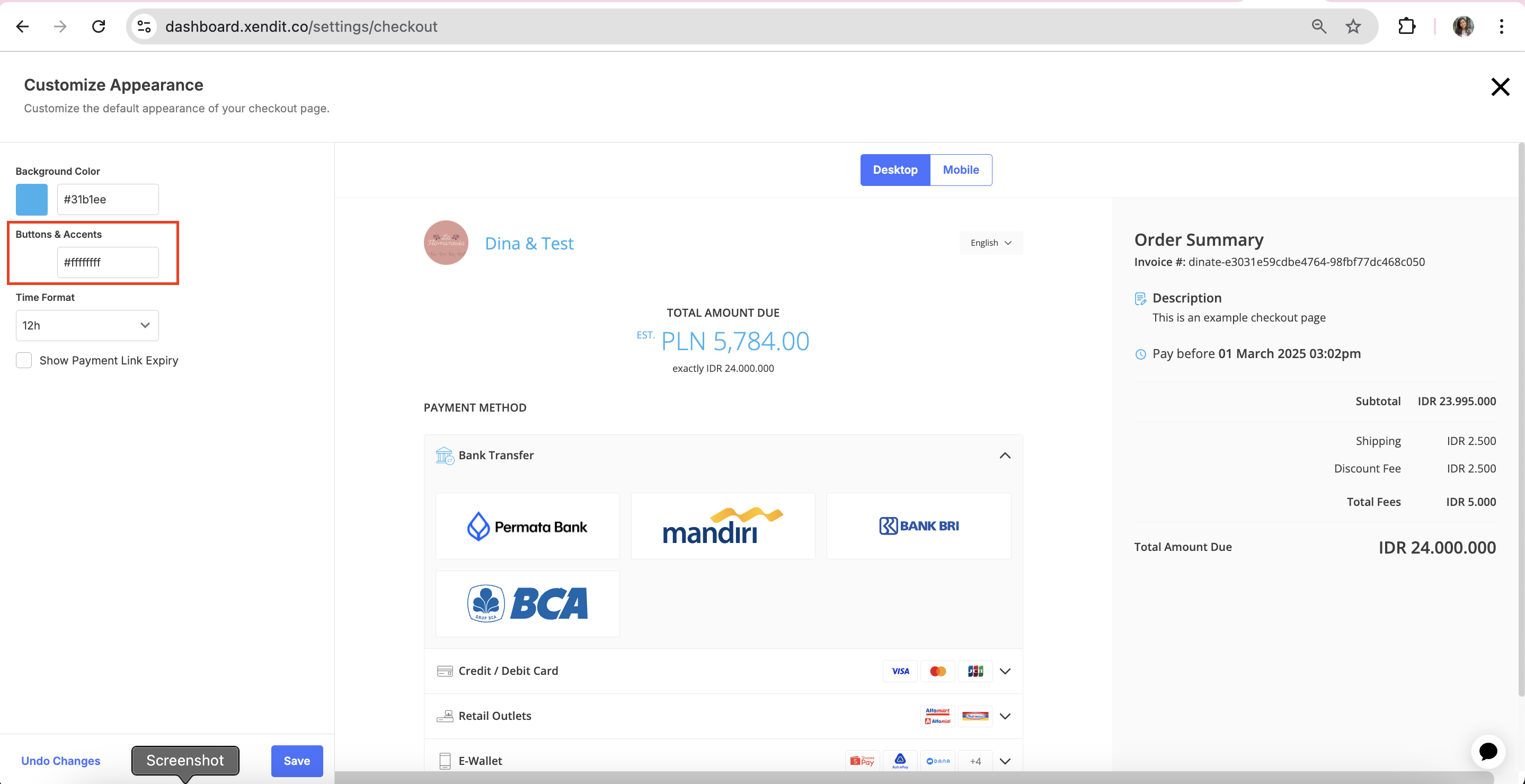Viewport: 1525px width, 784px height.
Task: Choose the Bank BRI logo tile
Action: click(918, 526)
